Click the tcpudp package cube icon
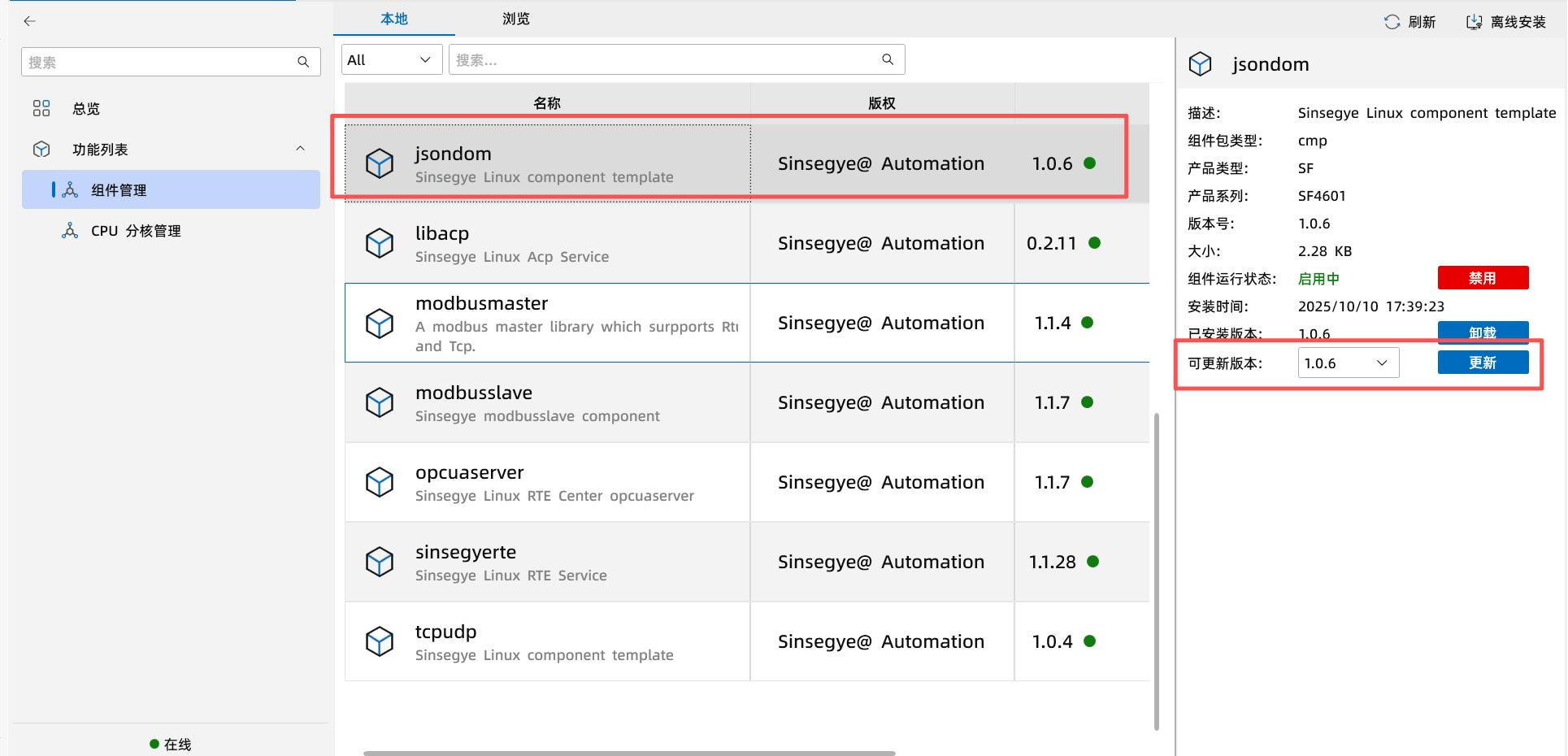The height and width of the screenshot is (756, 1568). pos(380,641)
